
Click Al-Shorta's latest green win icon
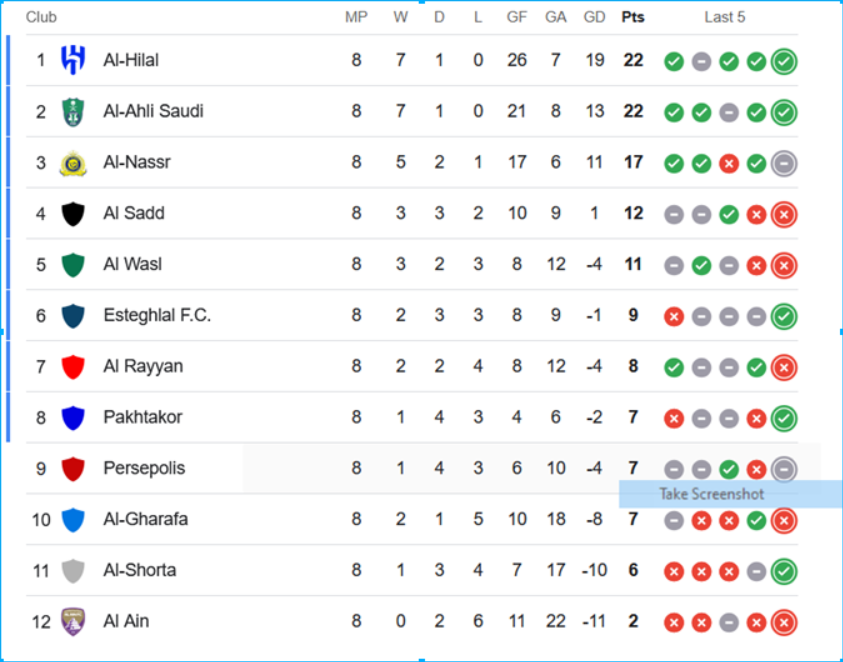coord(784,572)
